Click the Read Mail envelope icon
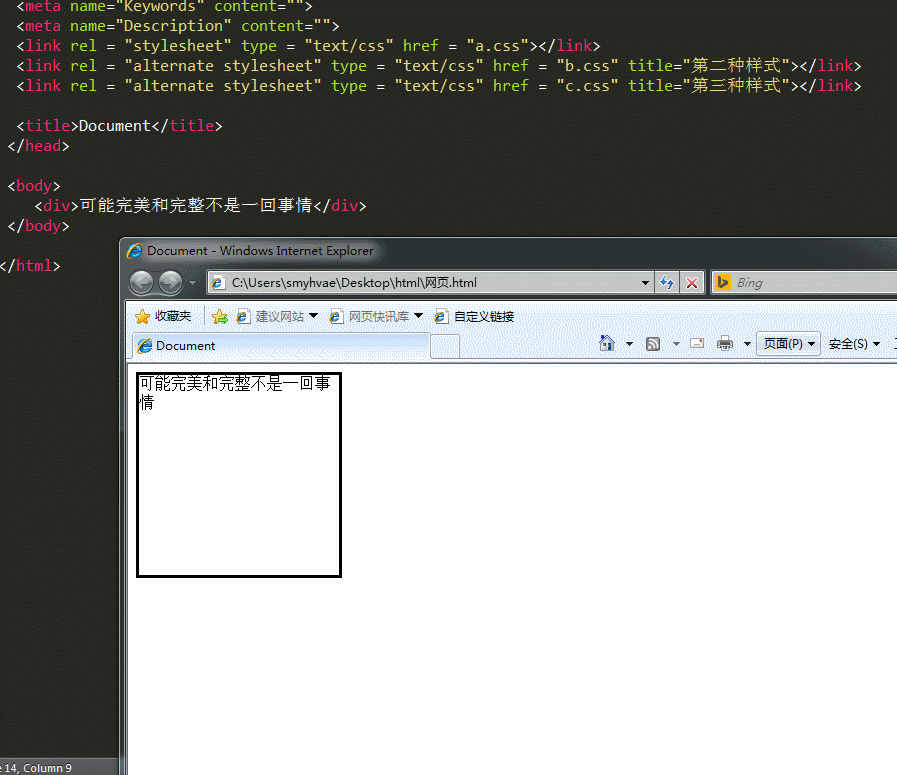Screen dimensions: 897x775 coord(696,342)
